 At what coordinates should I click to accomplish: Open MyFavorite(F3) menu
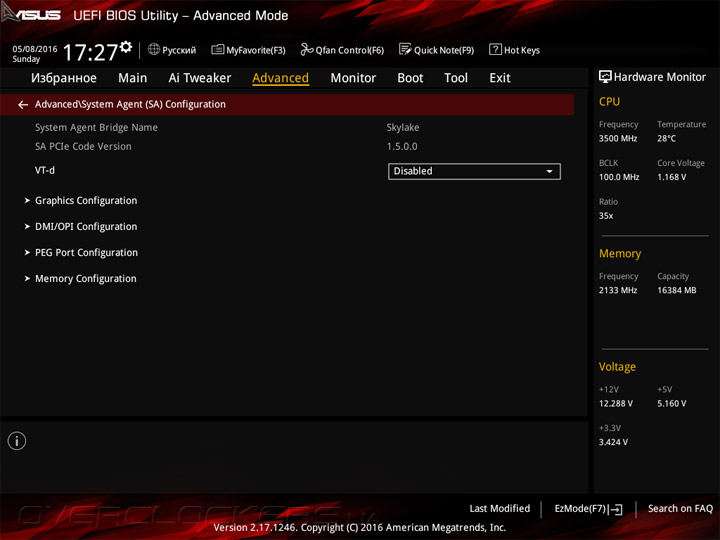click(x=248, y=50)
